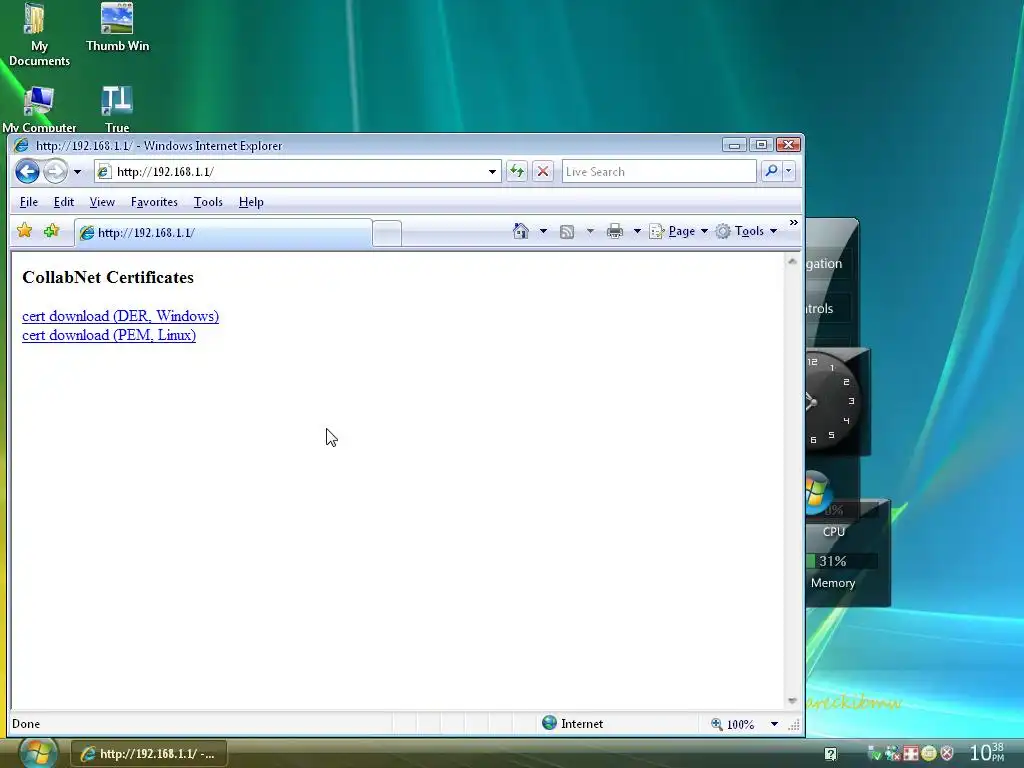The width and height of the screenshot is (1024, 768).
Task: Open the Page command bar menu
Action: click(x=679, y=231)
